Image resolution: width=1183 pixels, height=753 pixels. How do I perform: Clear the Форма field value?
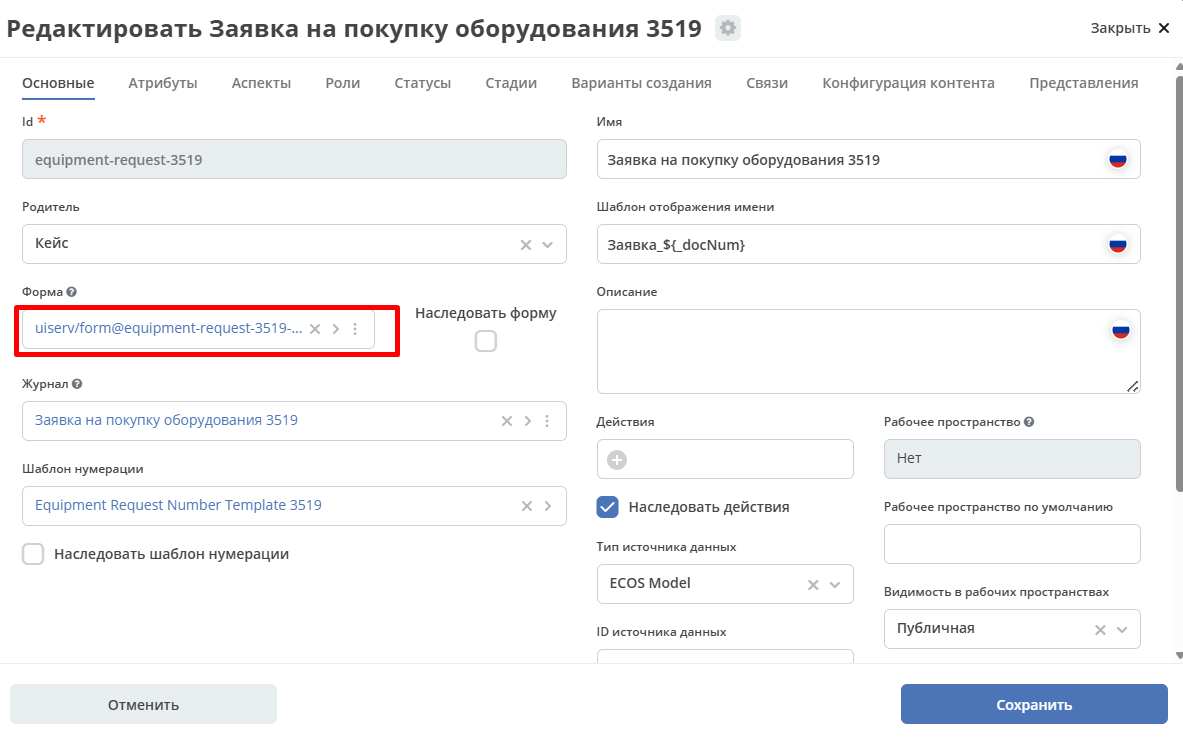(x=314, y=329)
